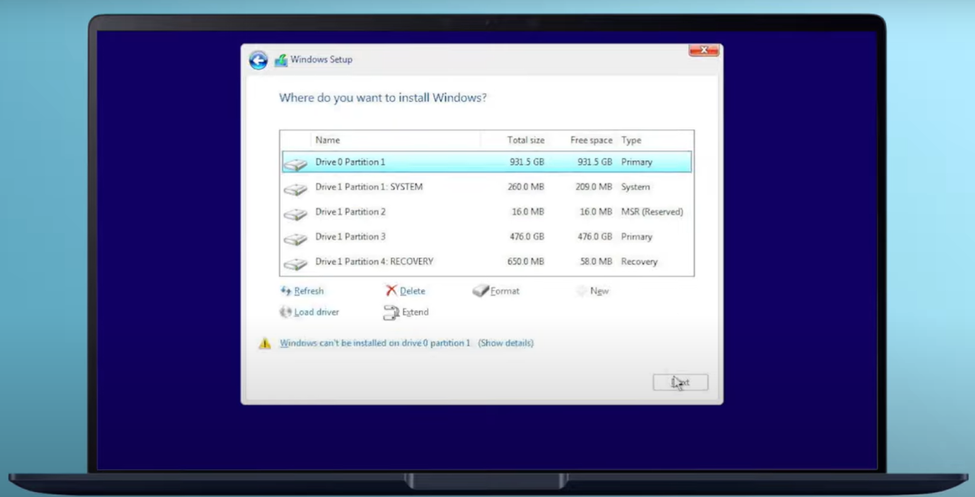The height and width of the screenshot is (497, 975).
Task: Click the Name column header
Action: pyautogui.click(x=328, y=140)
